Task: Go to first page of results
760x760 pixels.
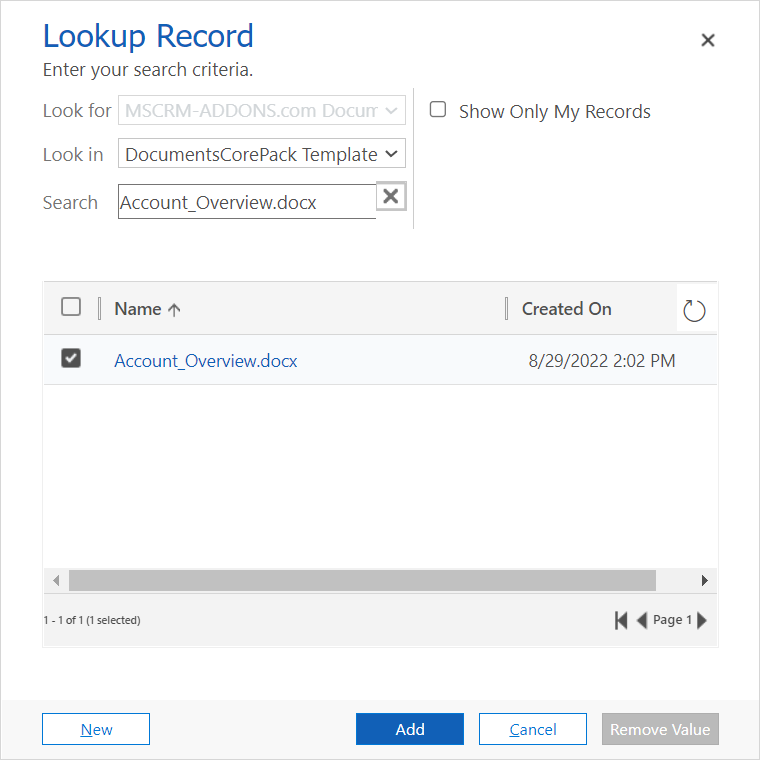Action: [621, 620]
